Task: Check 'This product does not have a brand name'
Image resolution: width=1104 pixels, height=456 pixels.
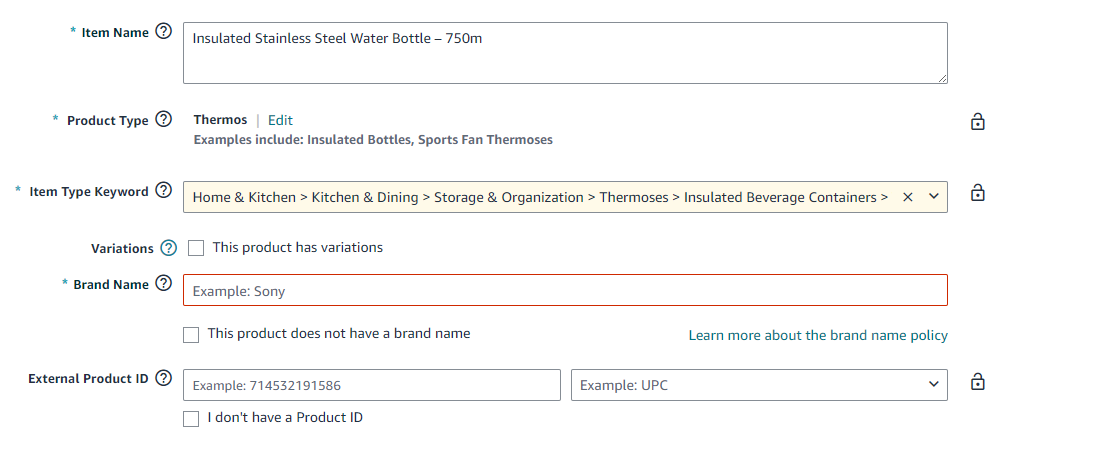Action: [191, 335]
